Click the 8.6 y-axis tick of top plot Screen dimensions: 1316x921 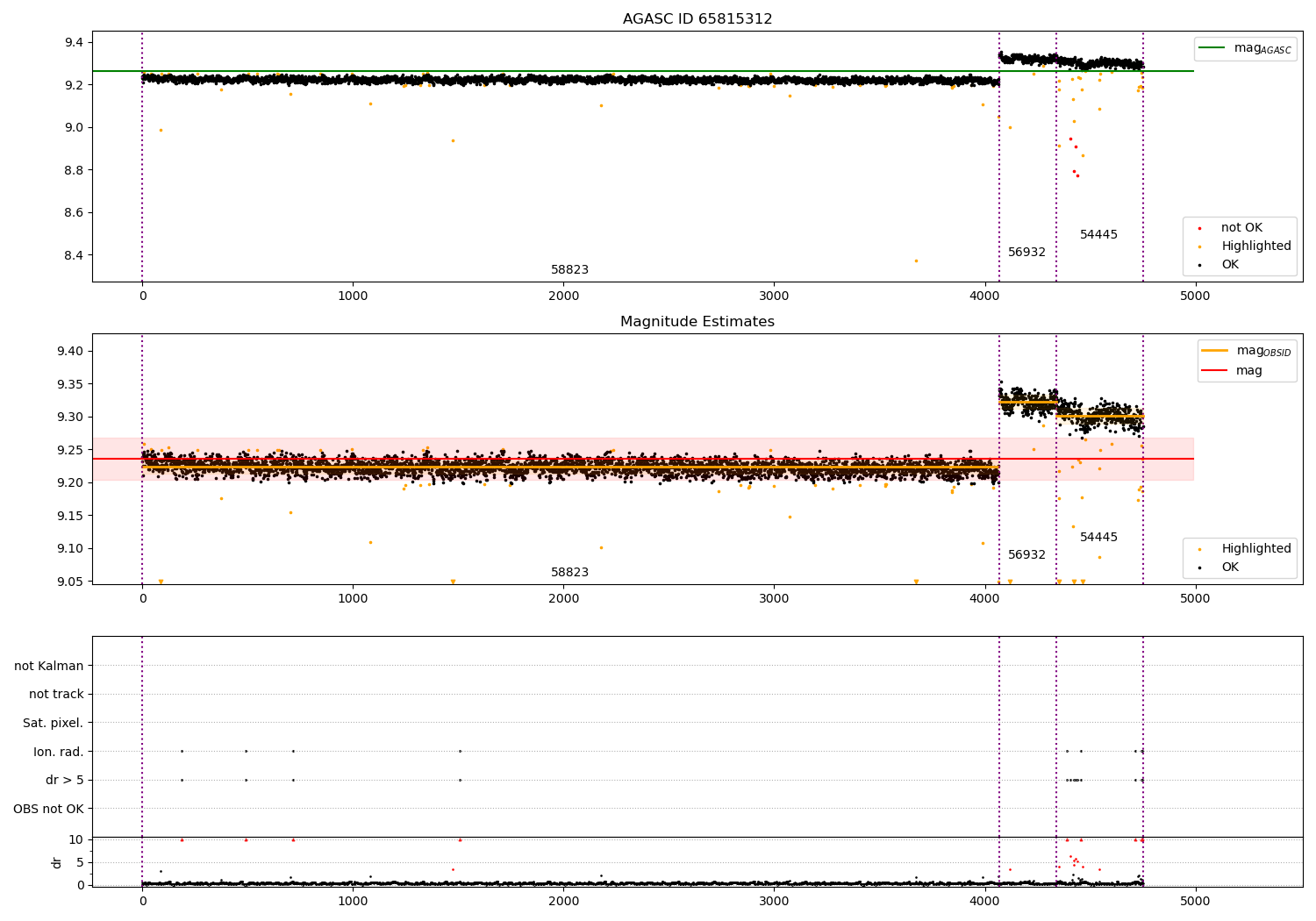click(x=74, y=213)
